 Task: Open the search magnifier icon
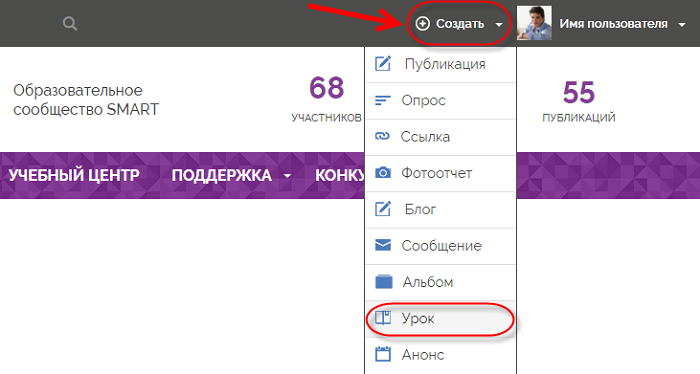(x=70, y=24)
